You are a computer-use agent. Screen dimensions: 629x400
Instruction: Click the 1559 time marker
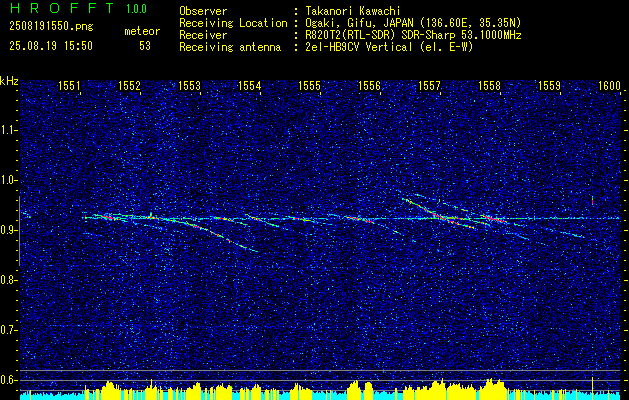[x=550, y=85]
